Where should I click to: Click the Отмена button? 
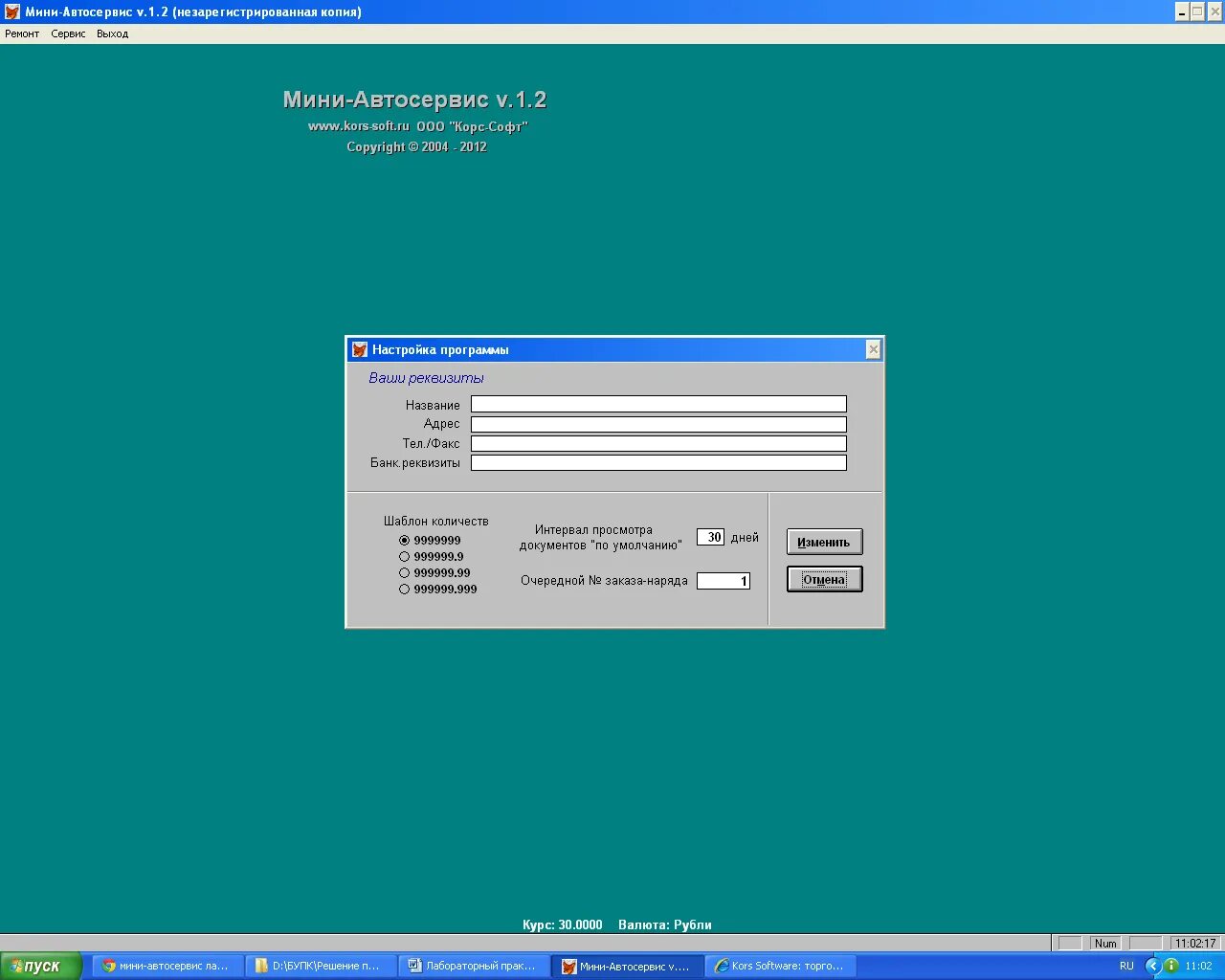(x=824, y=579)
